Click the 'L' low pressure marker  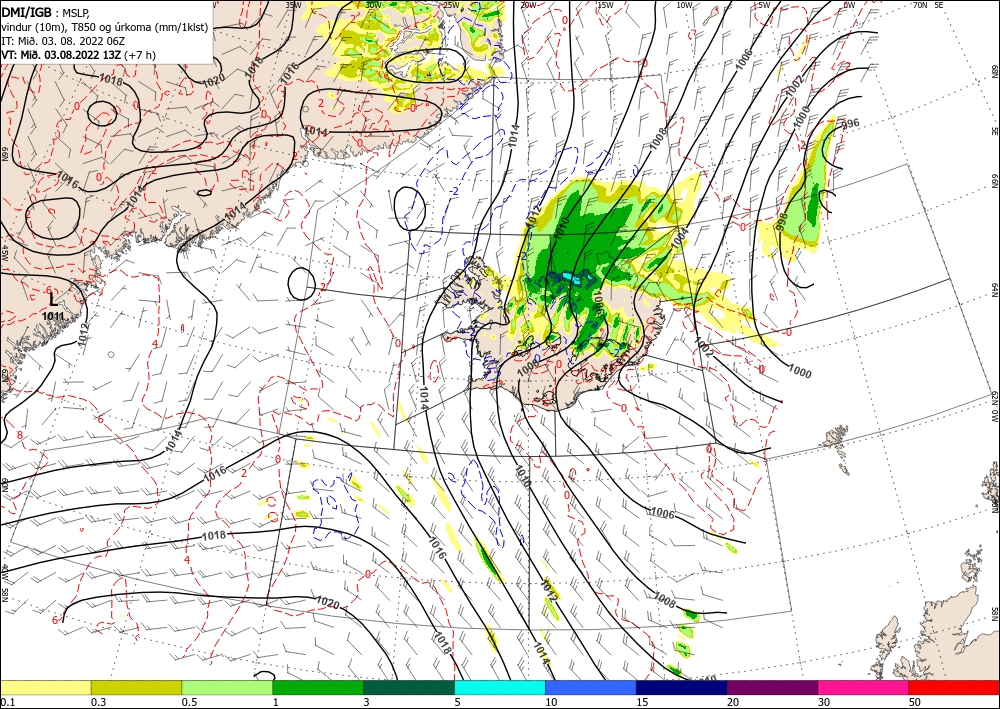click(x=54, y=299)
